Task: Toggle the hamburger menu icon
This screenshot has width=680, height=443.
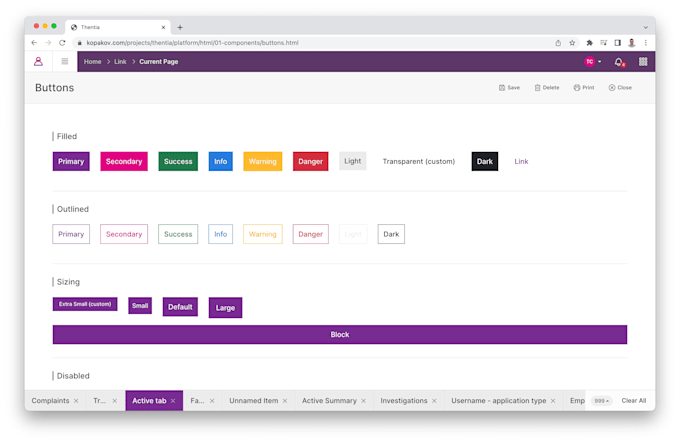Action: click(x=65, y=62)
